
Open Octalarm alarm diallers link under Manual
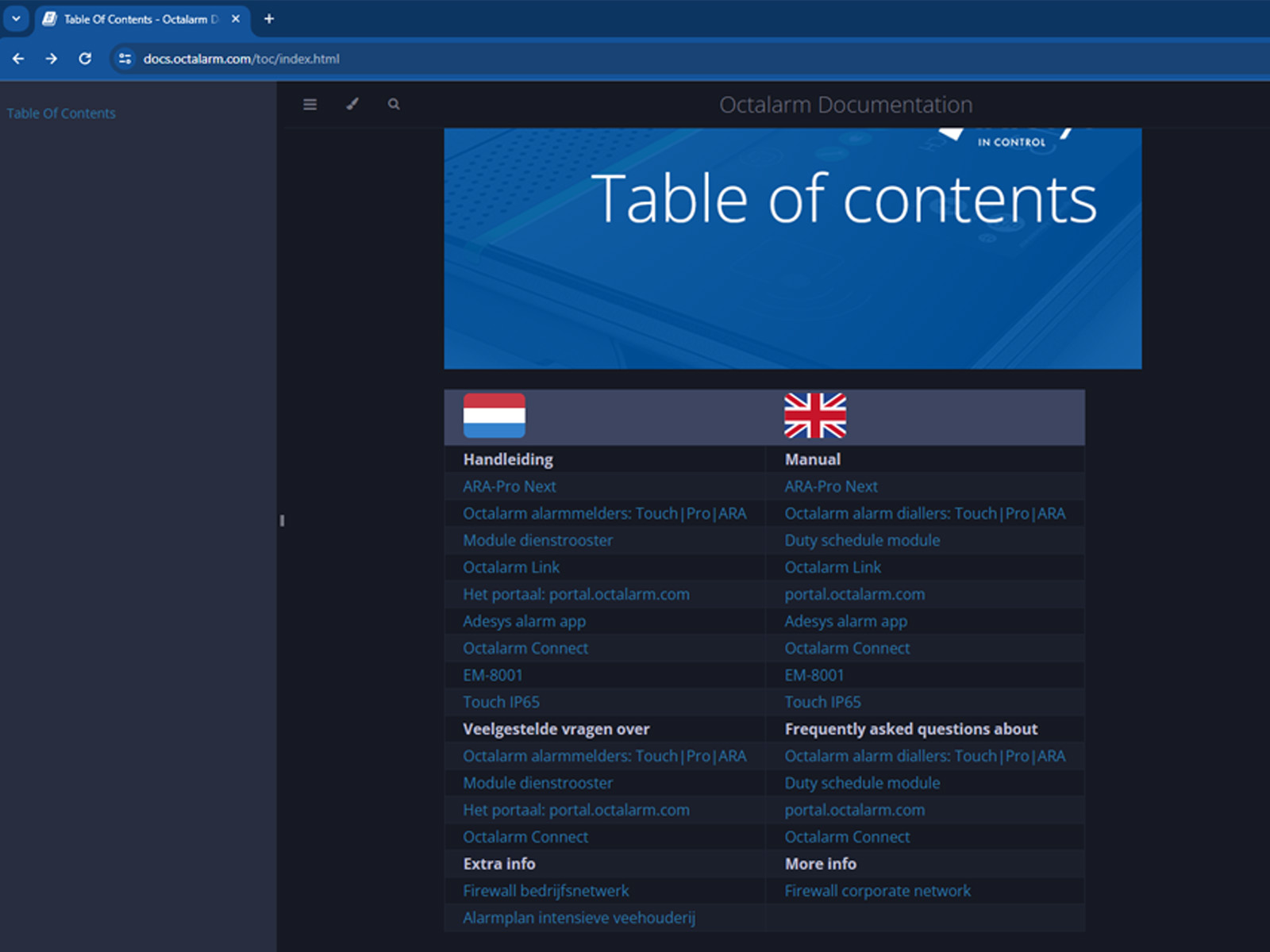tap(925, 513)
